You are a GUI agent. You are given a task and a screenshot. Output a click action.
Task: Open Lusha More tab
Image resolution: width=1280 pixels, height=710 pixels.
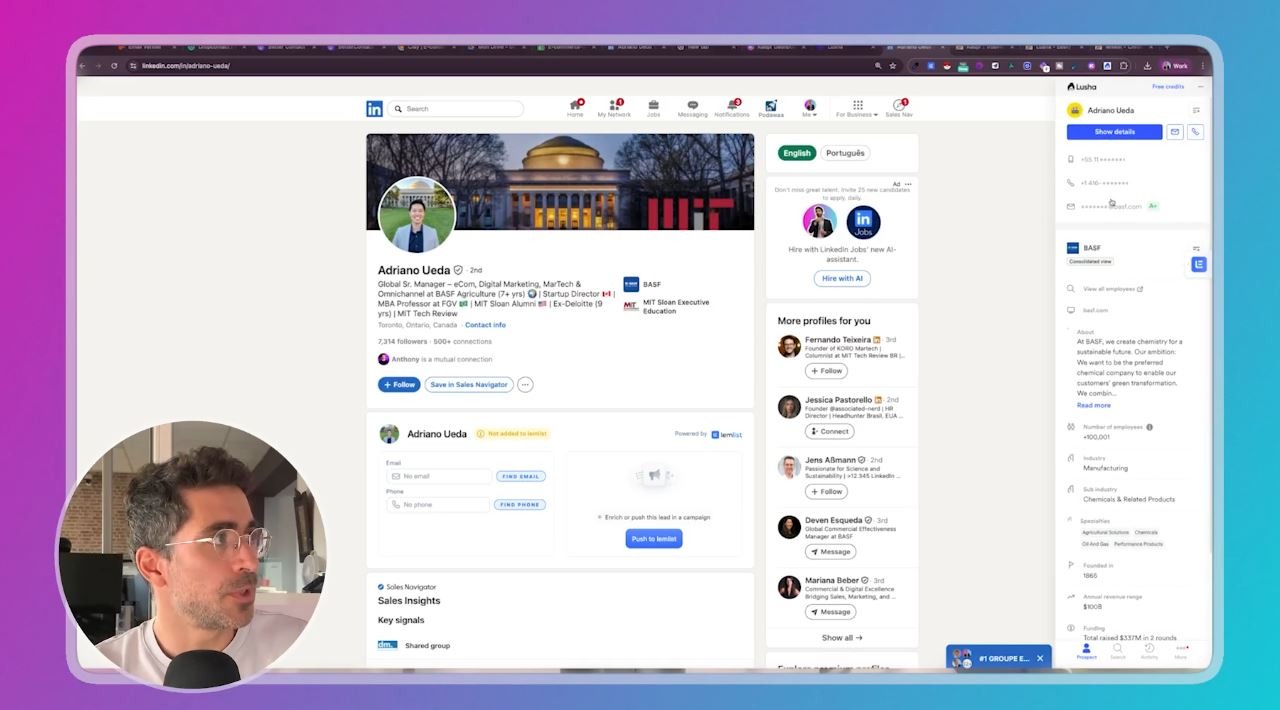tap(1181, 651)
